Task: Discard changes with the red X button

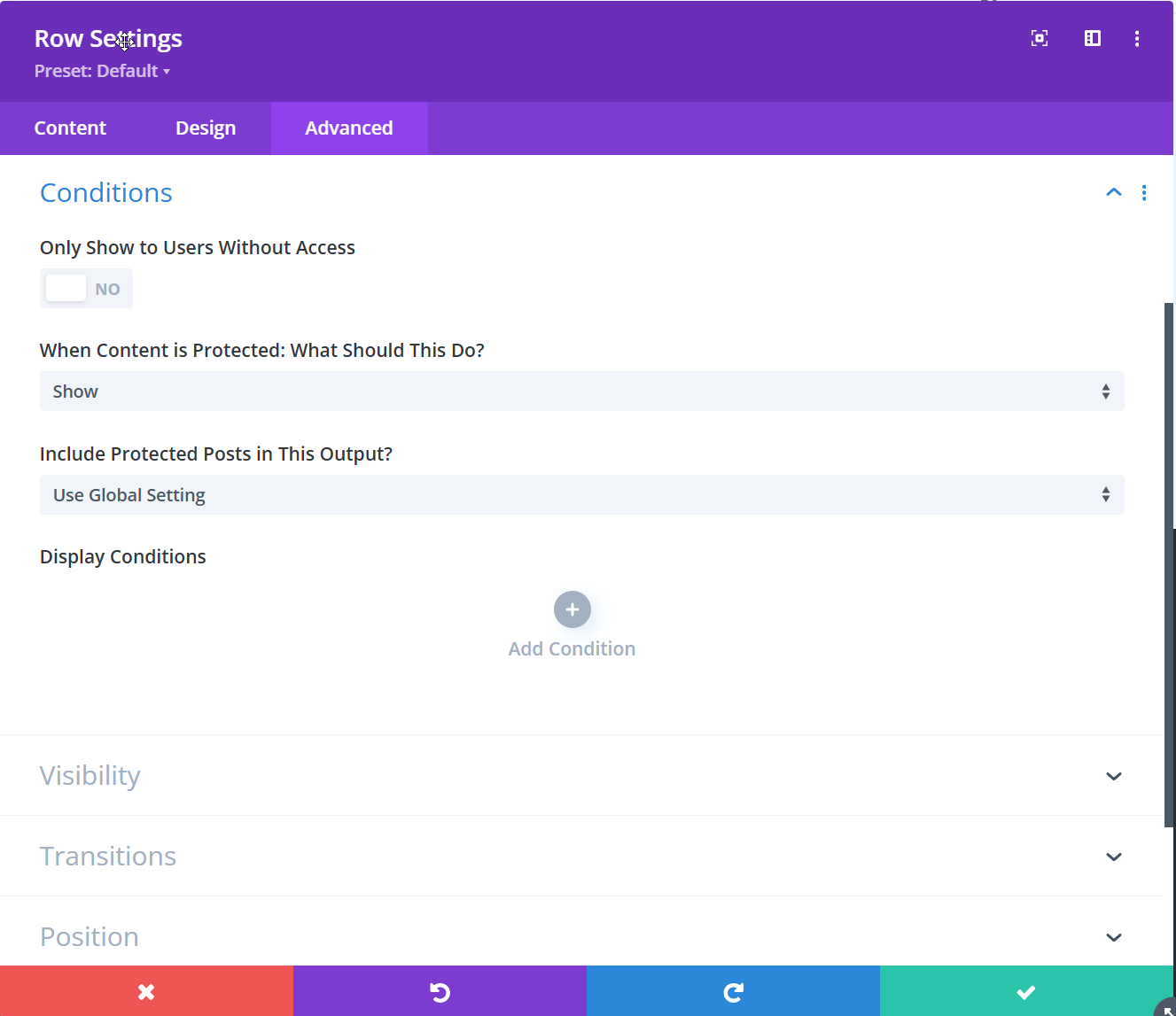Action: [x=146, y=991]
